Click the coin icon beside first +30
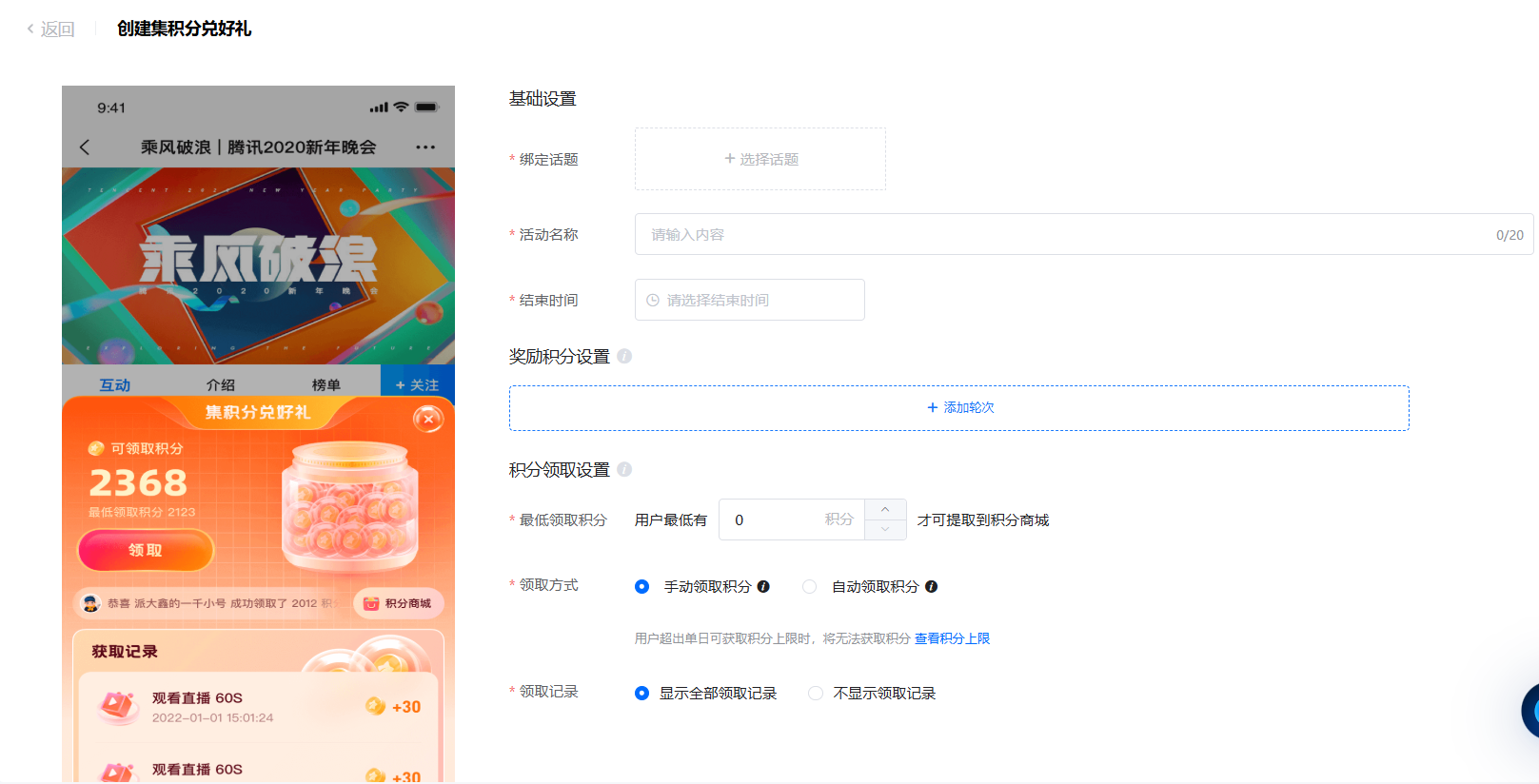This screenshot has width=1539, height=784. pyautogui.click(x=375, y=706)
